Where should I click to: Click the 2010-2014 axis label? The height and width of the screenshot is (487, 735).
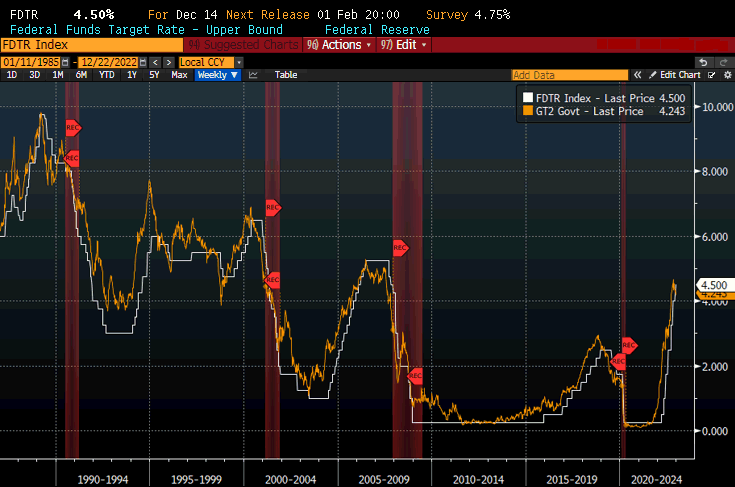(478, 480)
